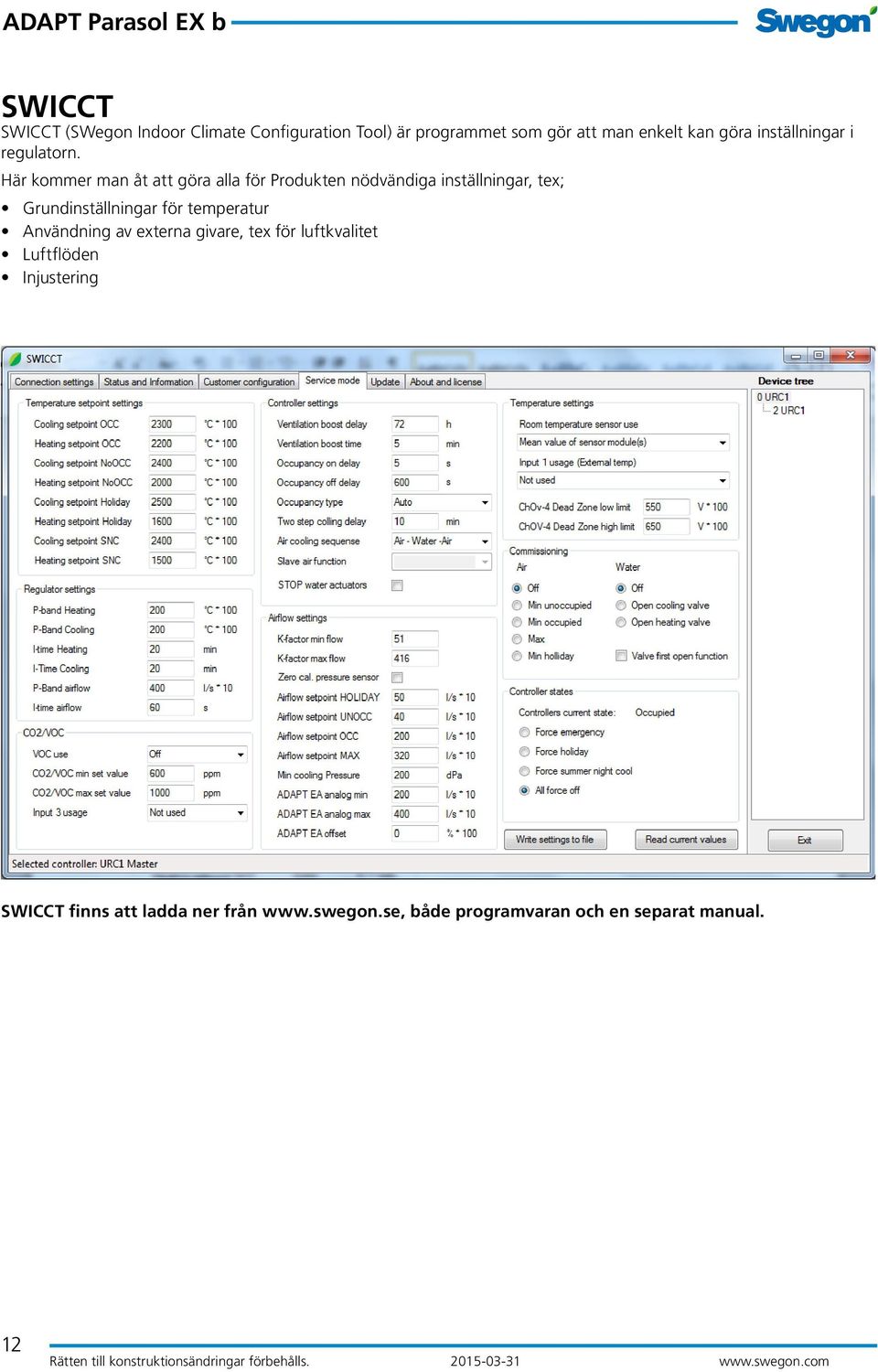Choose Open heating valve option

[x=621, y=623]
